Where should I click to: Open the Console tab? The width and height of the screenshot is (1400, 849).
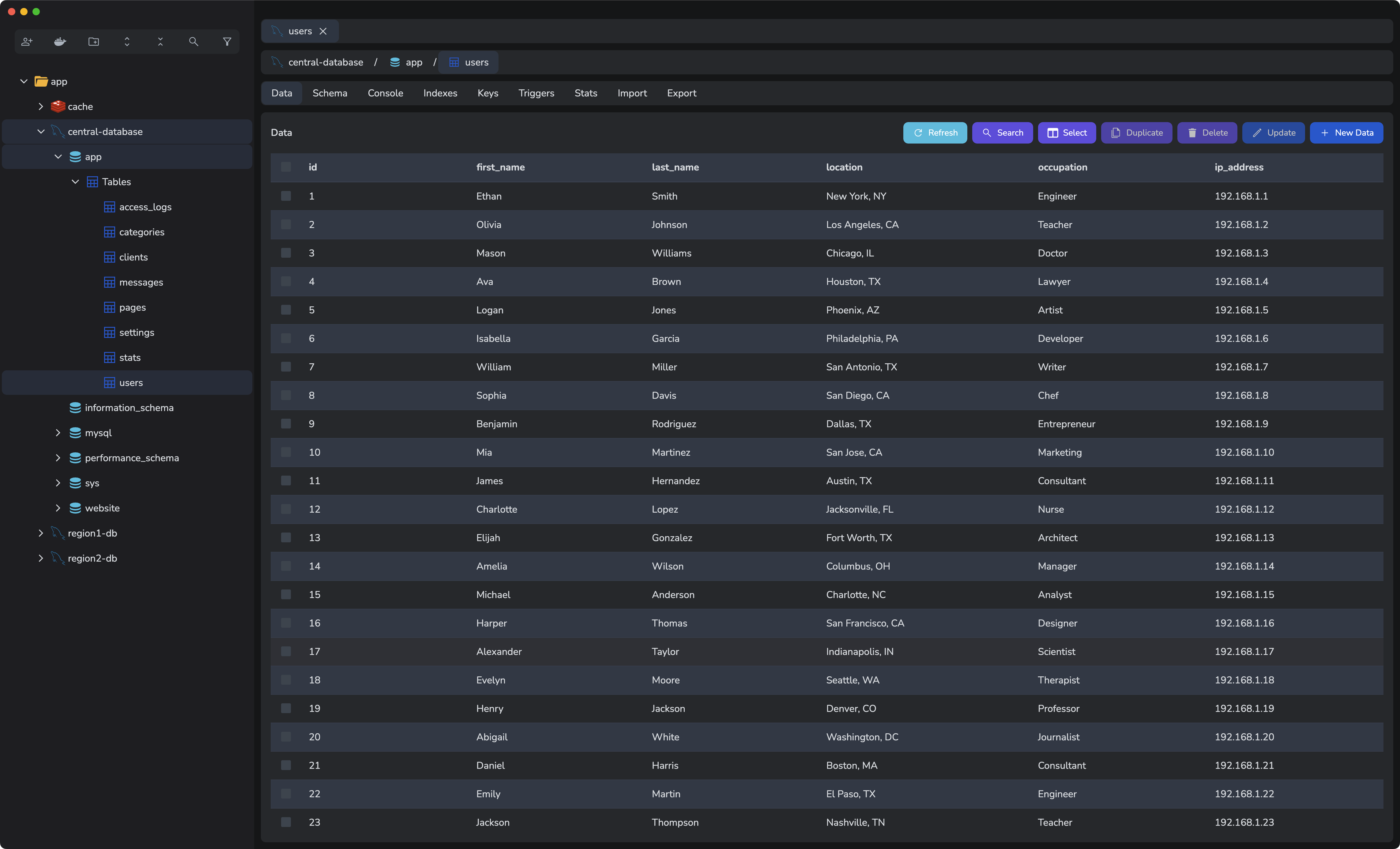click(385, 93)
